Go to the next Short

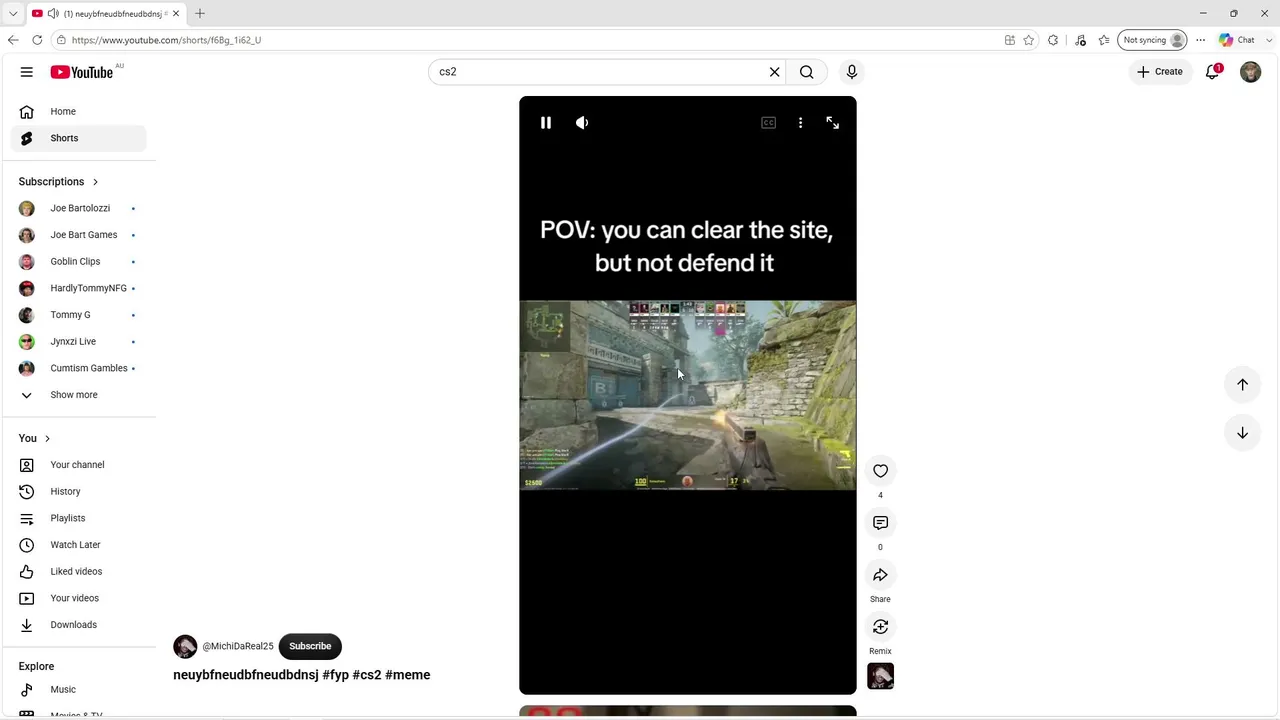click(x=1242, y=433)
